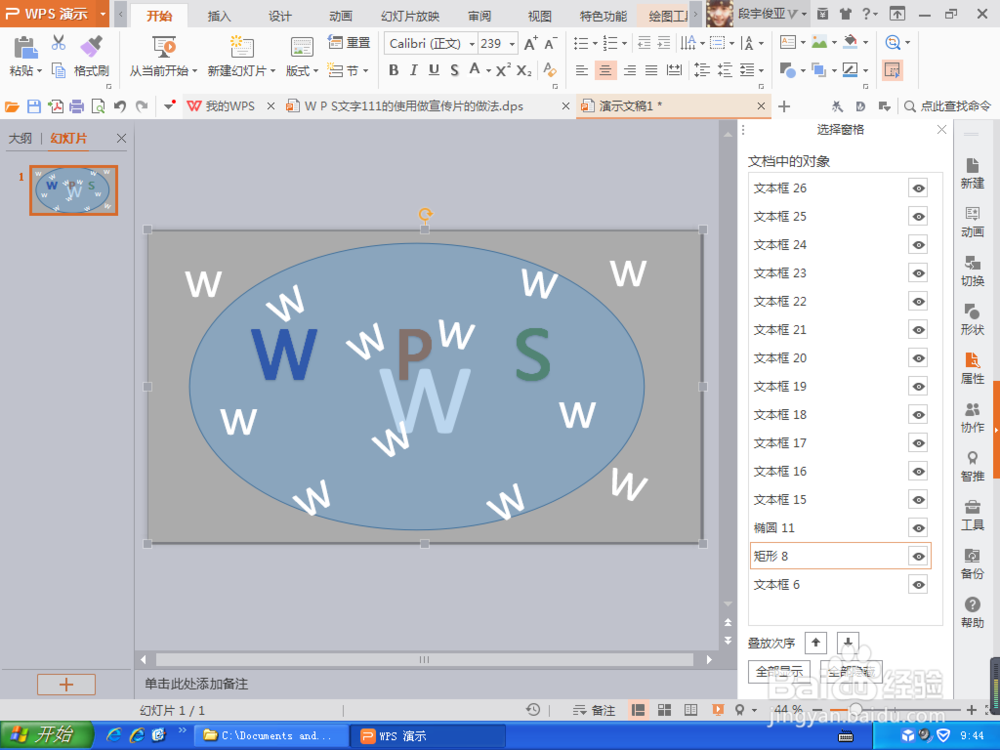1000x750 pixels.
Task: Open the 属性 properties sidebar panel
Action: [x=972, y=368]
